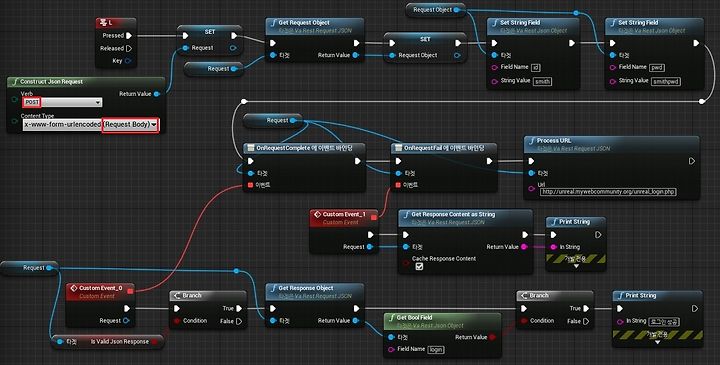Toggle the Cache Response Content checkbox

click(x=419, y=266)
